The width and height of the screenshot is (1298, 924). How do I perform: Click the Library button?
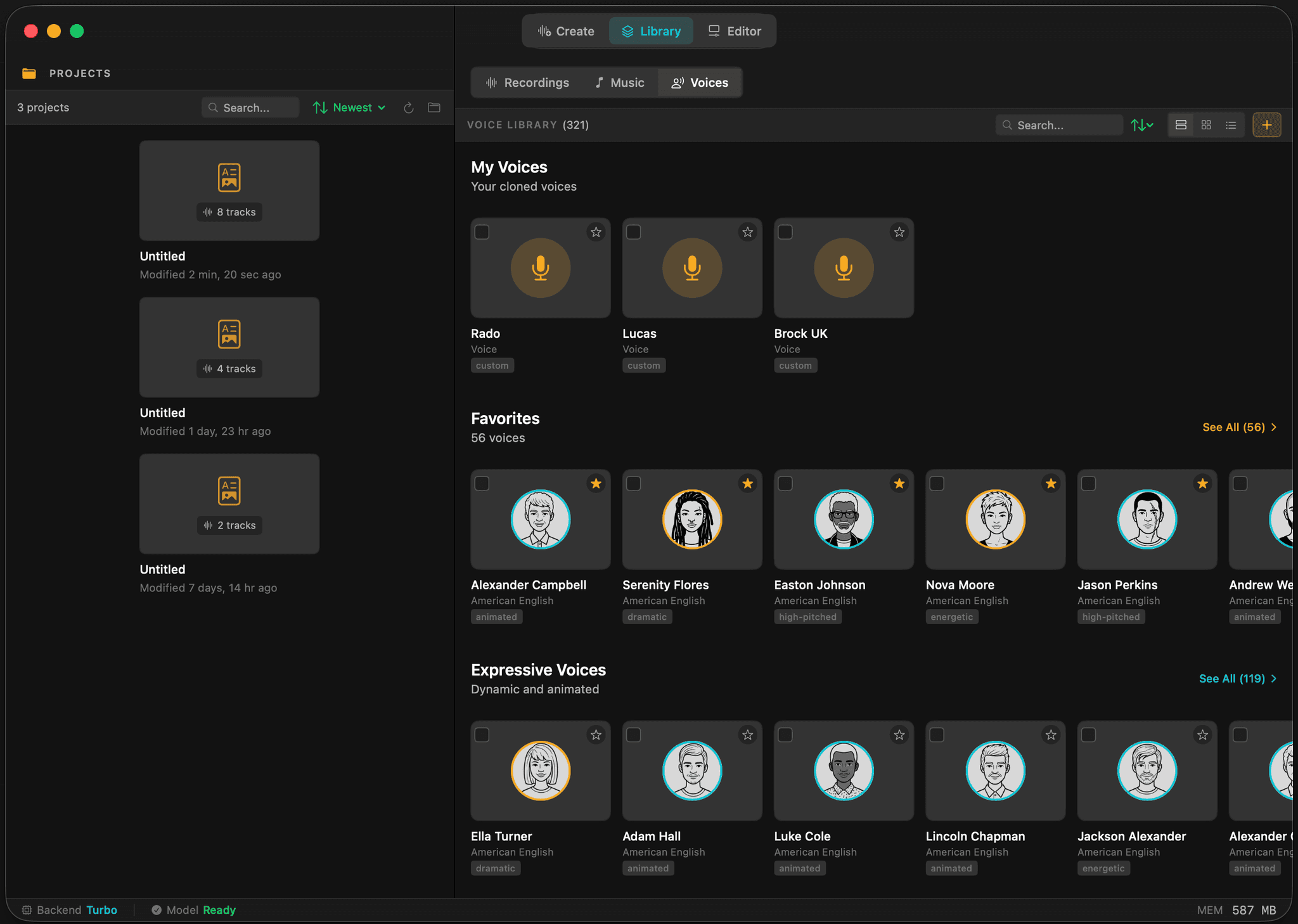click(x=651, y=30)
